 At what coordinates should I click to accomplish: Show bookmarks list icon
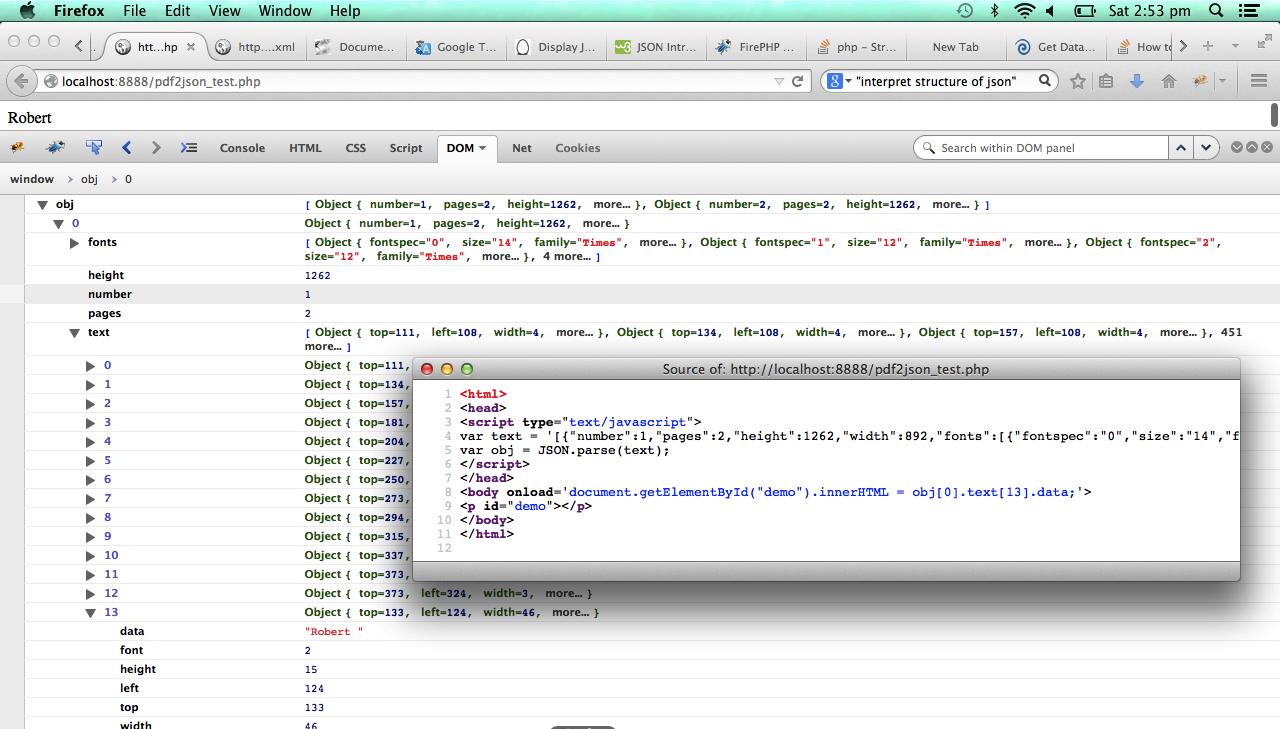tap(1106, 81)
